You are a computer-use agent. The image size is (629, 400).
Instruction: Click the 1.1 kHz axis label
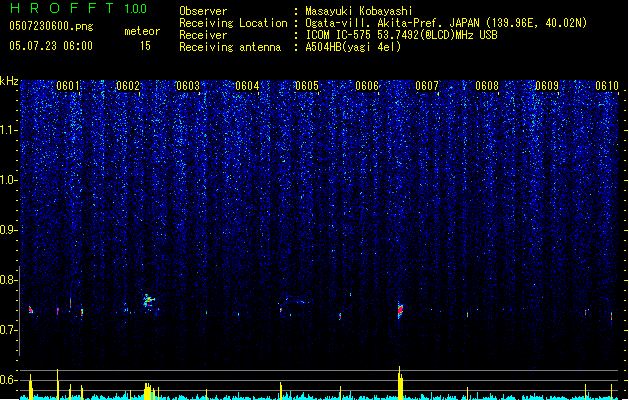tap(9, 130)
